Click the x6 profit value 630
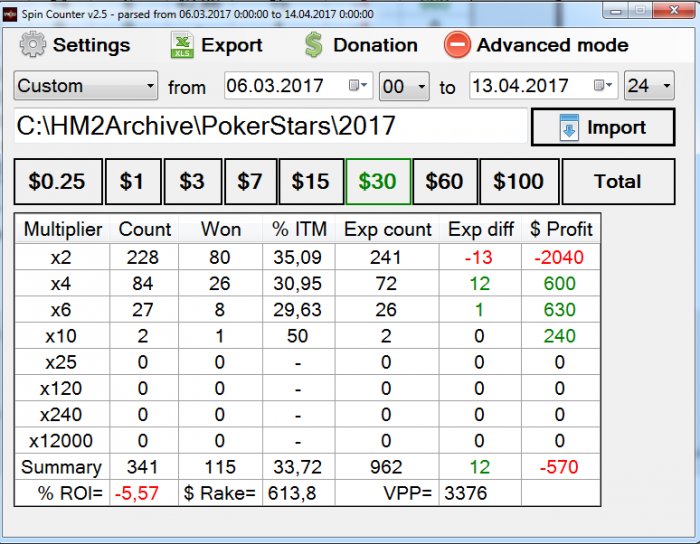This screenshot has height=544, width=700. [x=559, y=310]
